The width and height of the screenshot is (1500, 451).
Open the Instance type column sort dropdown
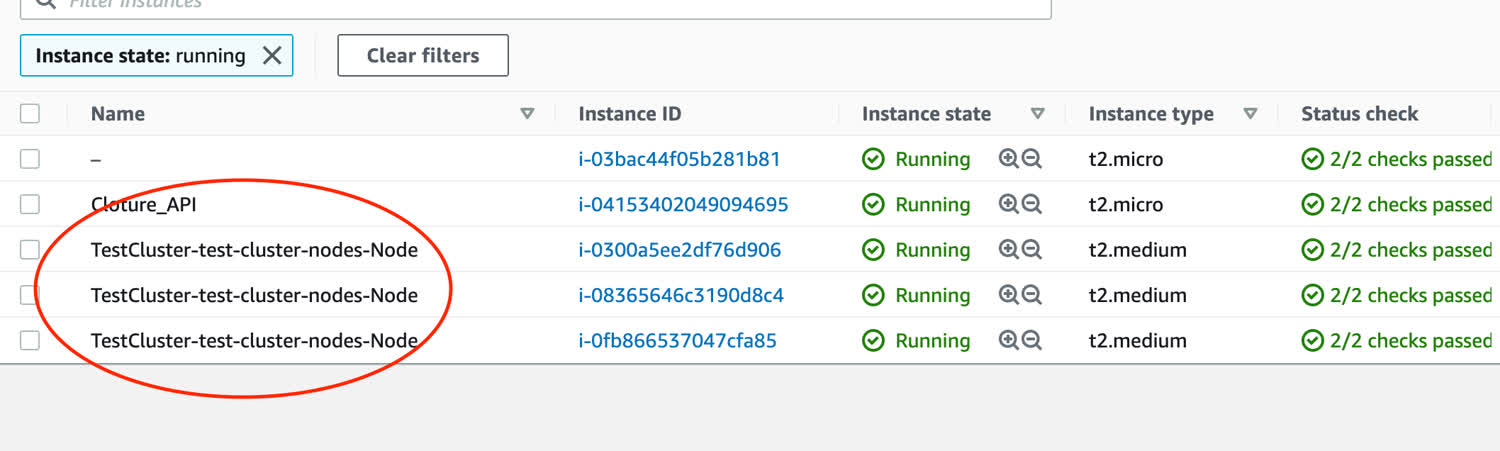(1250, 114)
